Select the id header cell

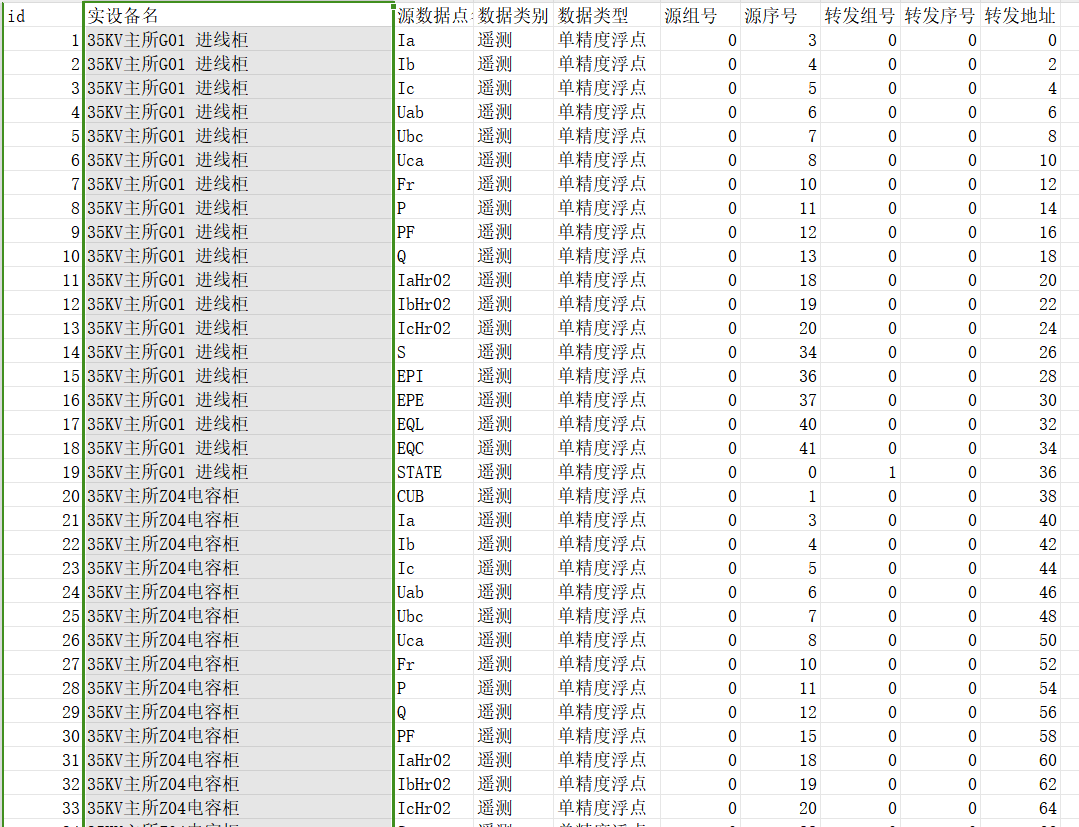(x=42, y=16)
